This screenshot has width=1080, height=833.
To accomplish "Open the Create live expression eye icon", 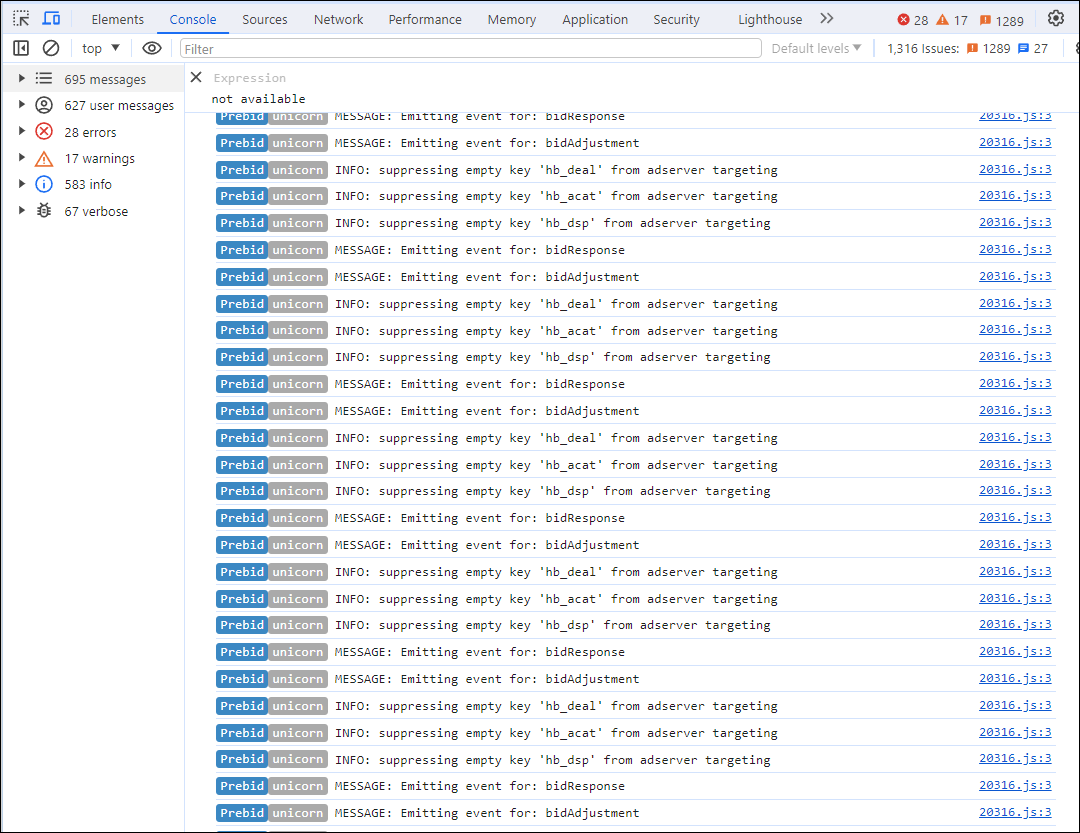I will 152,47.
